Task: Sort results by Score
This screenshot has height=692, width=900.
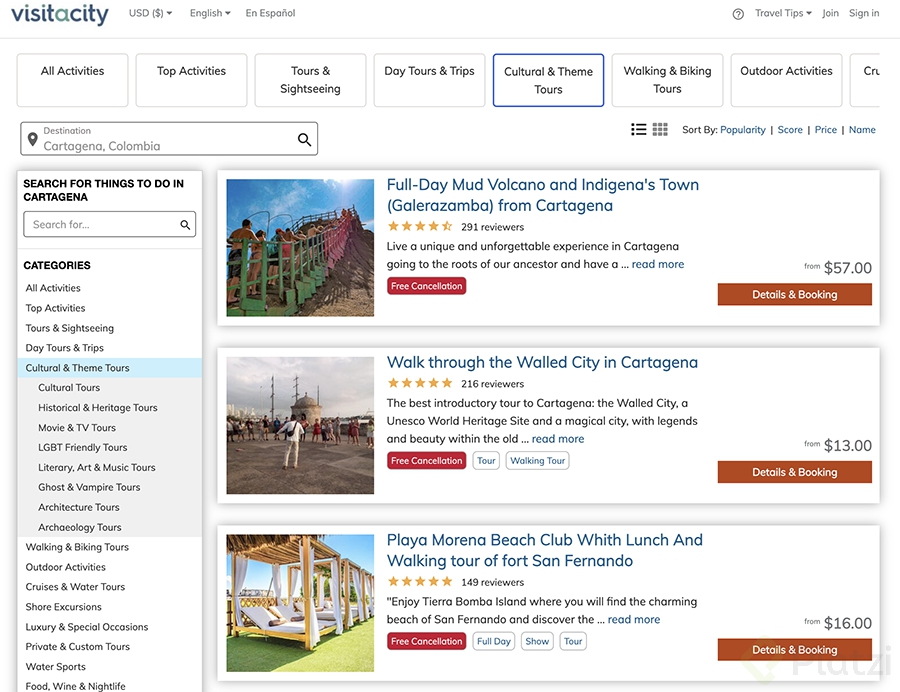Action: pyautogui.click(x=790, y=130)
